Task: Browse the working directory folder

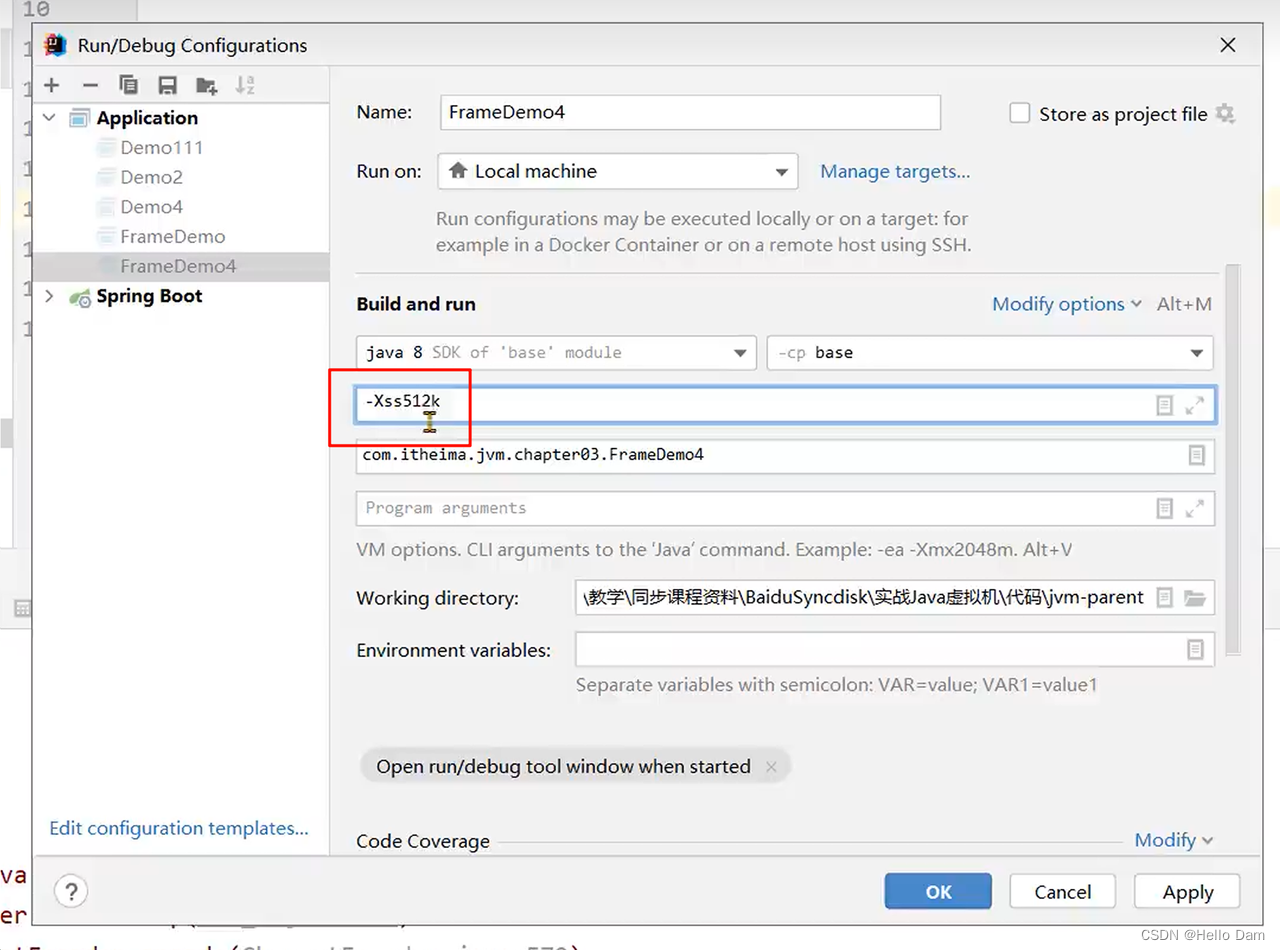Action: point(1194,597)
